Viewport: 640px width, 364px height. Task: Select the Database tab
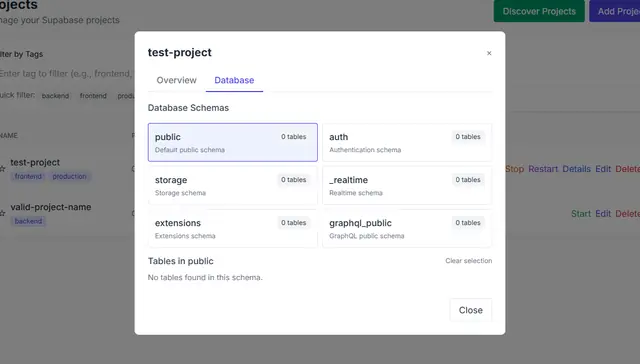click(234, 80)
